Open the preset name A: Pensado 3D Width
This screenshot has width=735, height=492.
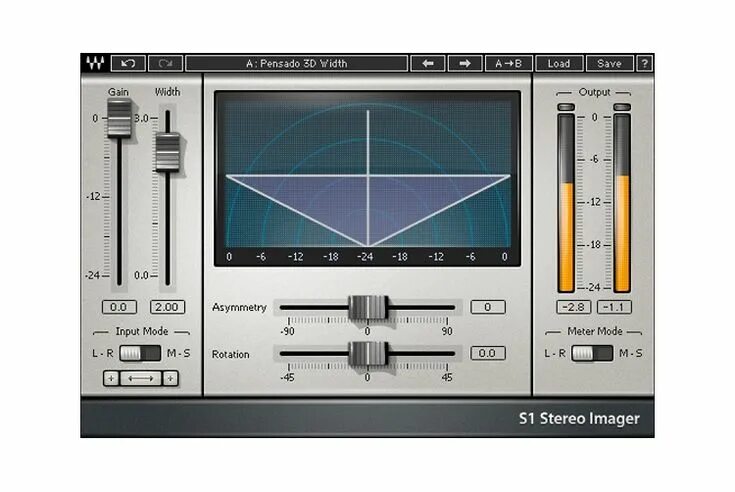(297, 63)
